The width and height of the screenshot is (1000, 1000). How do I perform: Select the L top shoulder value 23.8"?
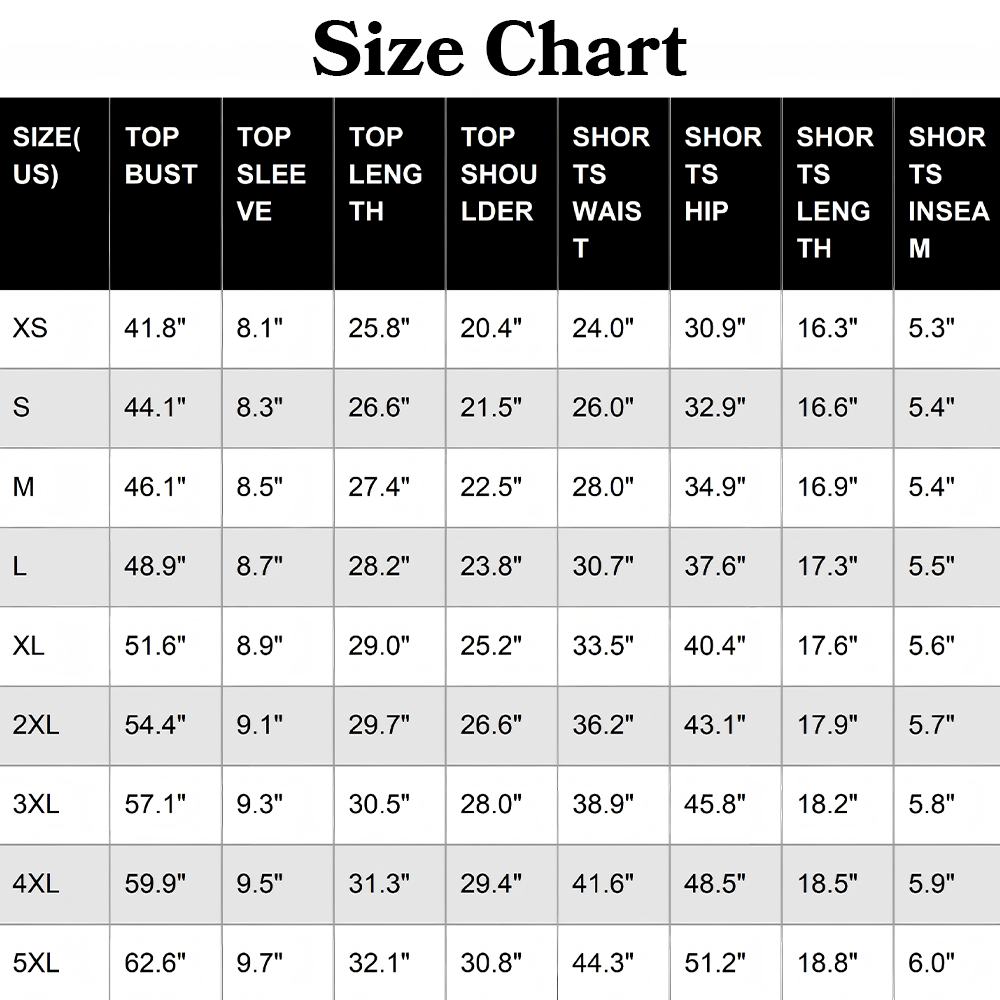point(491,566)
